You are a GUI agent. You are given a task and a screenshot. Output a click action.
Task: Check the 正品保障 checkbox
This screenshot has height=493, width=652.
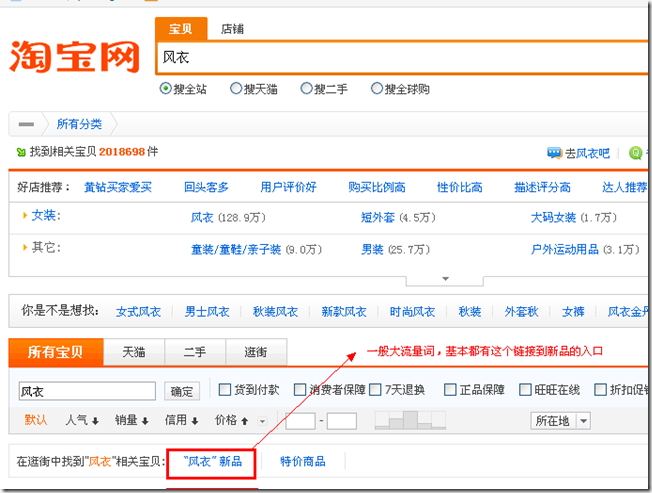pyautogui.click(x=450, y=389)
